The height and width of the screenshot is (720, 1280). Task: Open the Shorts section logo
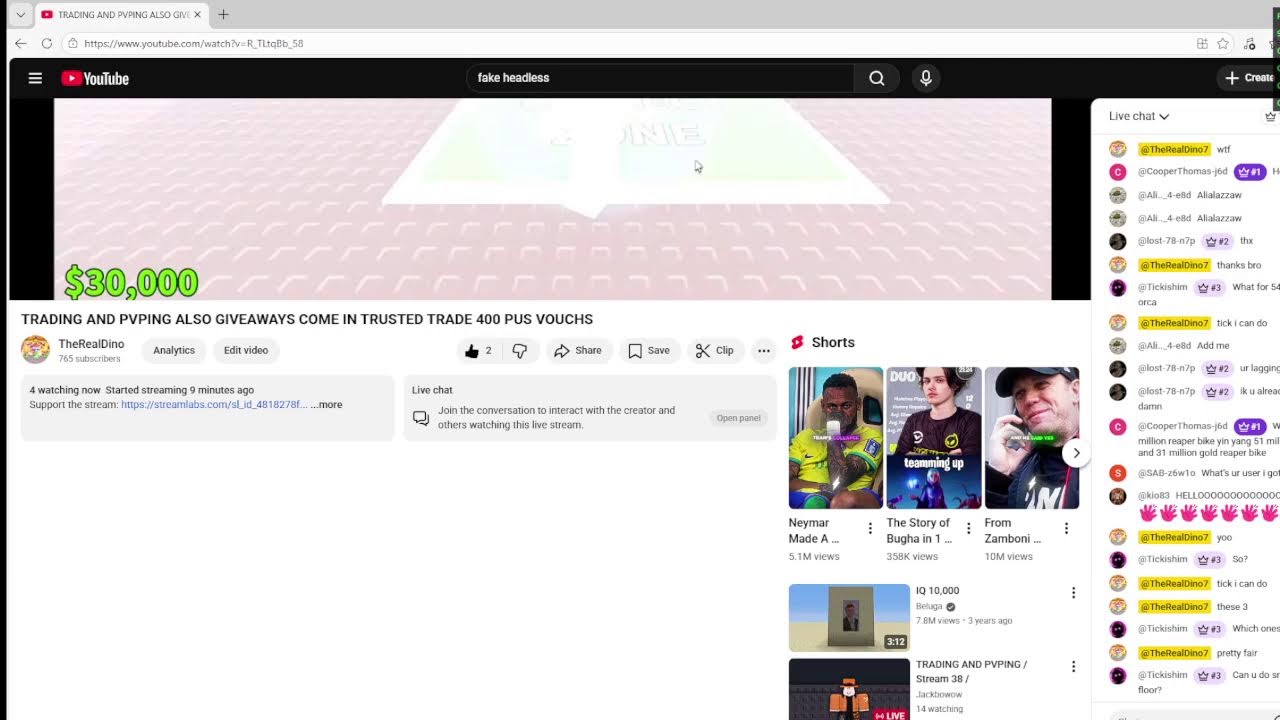tap(797, 342)
